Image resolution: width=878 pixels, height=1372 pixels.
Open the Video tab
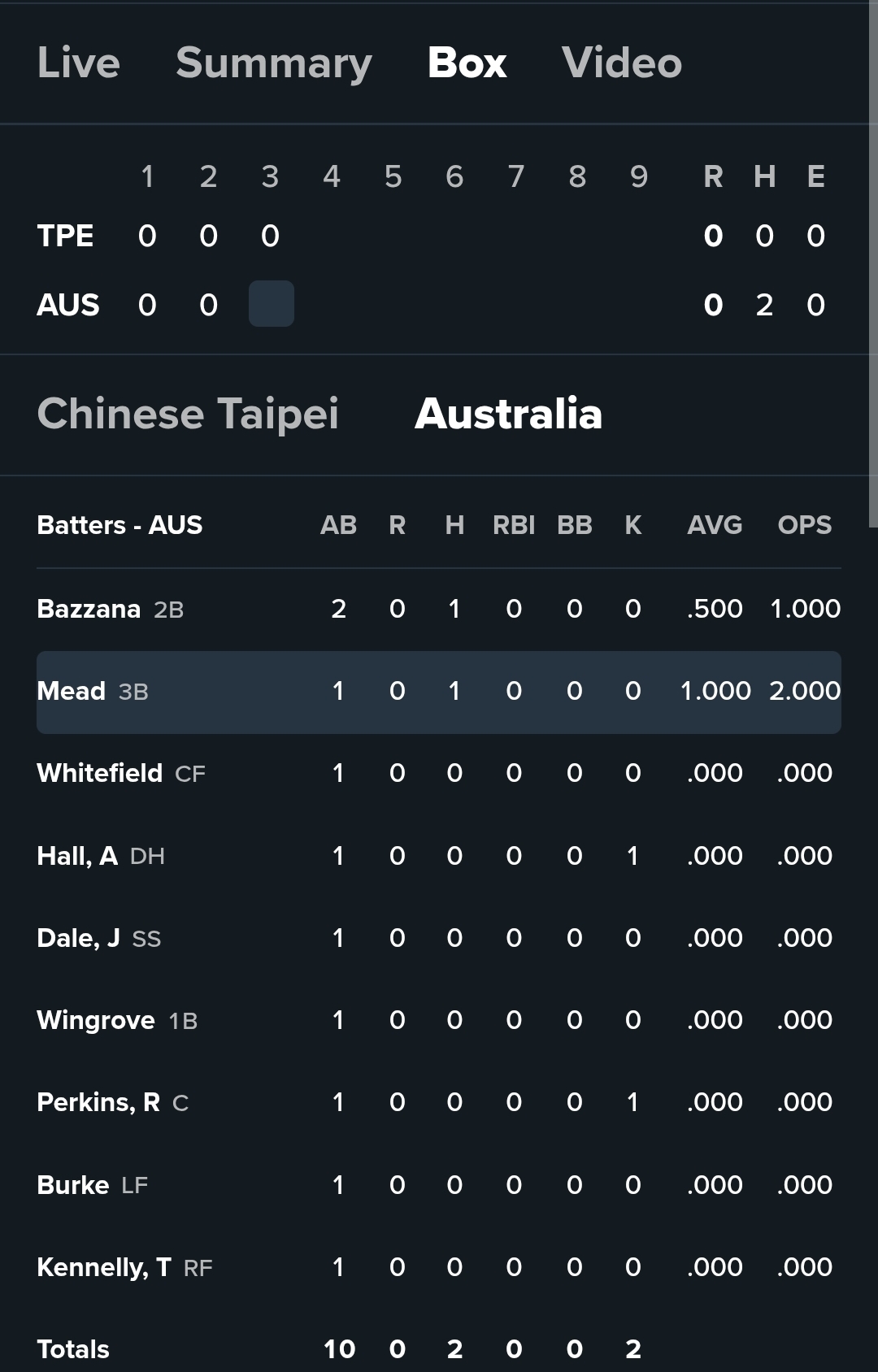coord(621,63)
